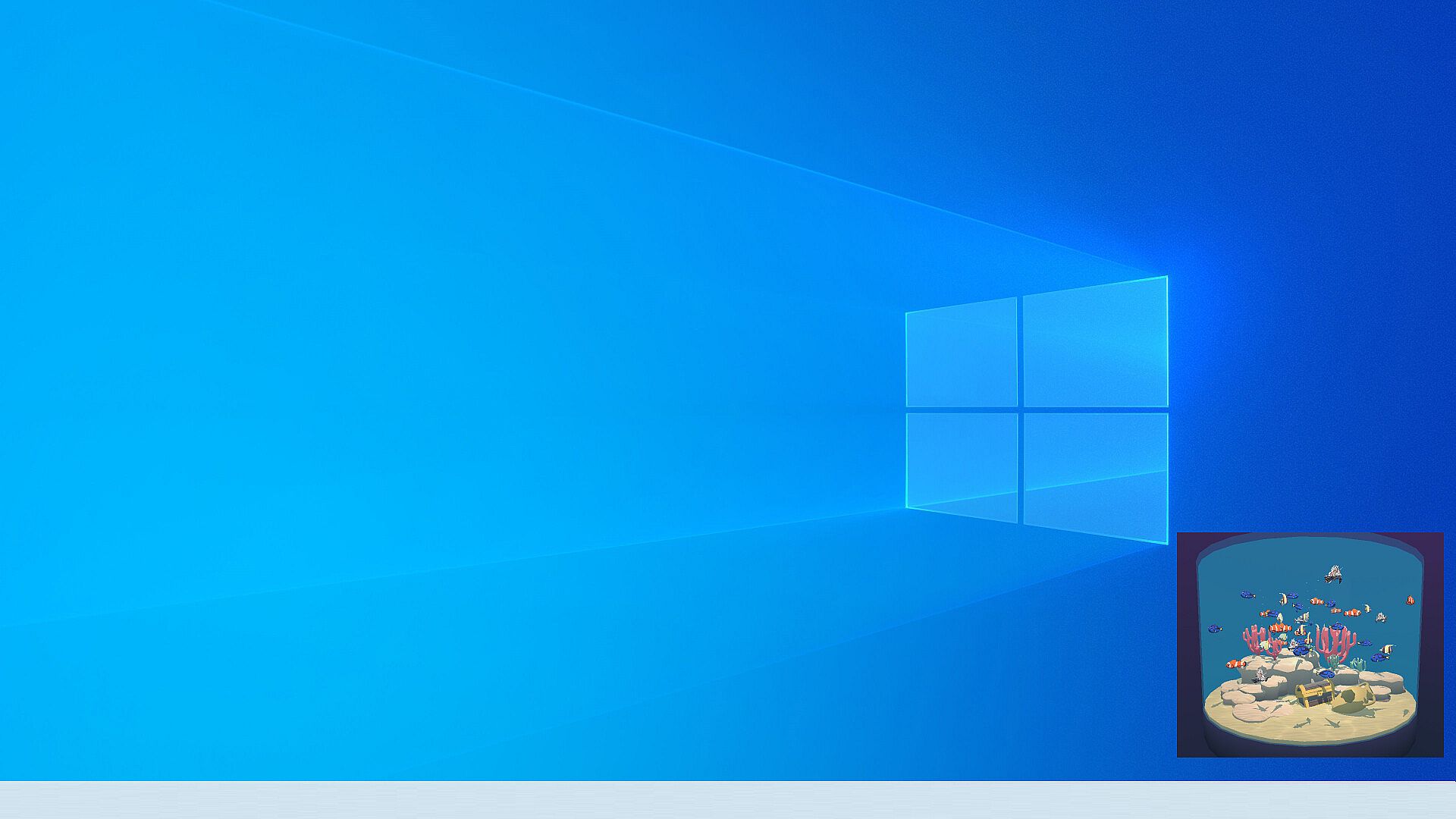Click the striped bannerfish on the right side
The image size is (1456, 819).
click(1387, 649)
